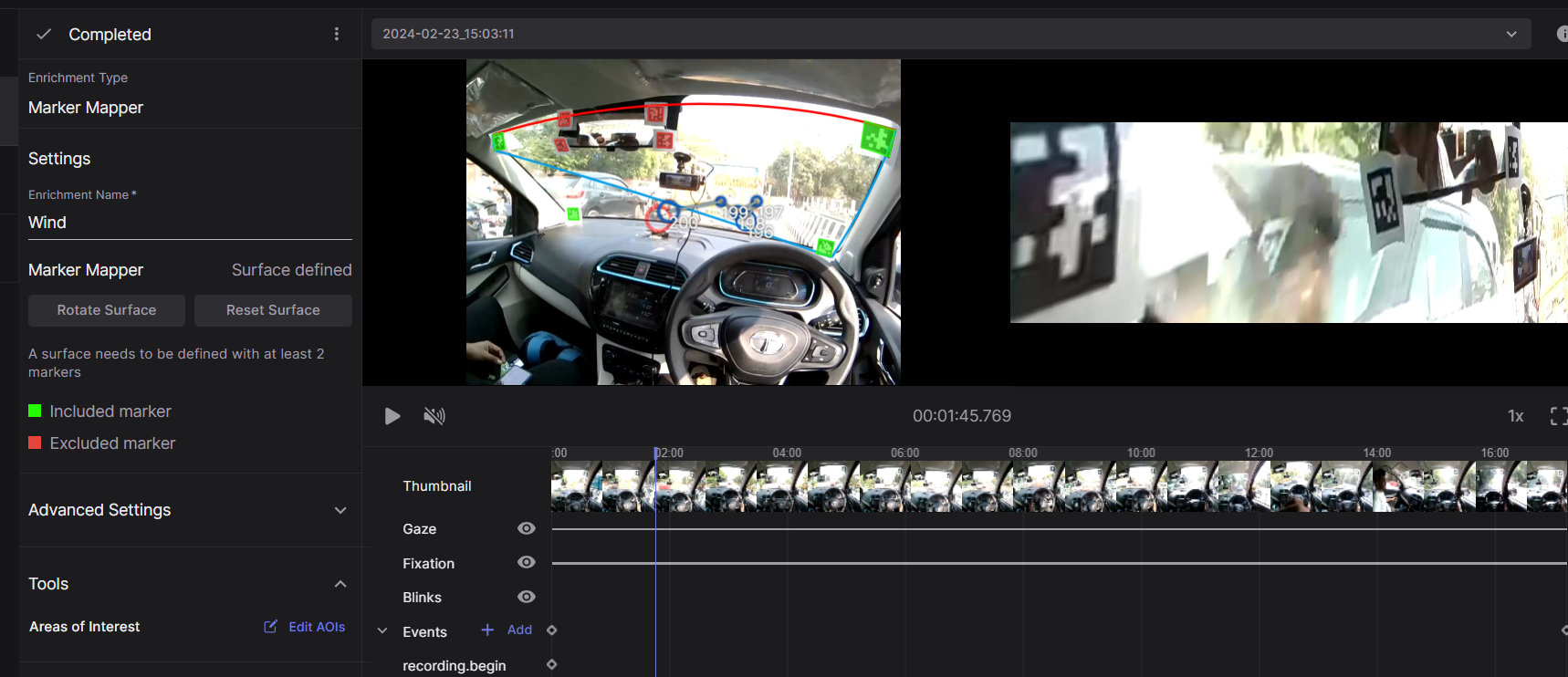Click the Marker Mapper enrichment type text
1568x677 pixels.
pyautogui.click(x=86, y=108)
